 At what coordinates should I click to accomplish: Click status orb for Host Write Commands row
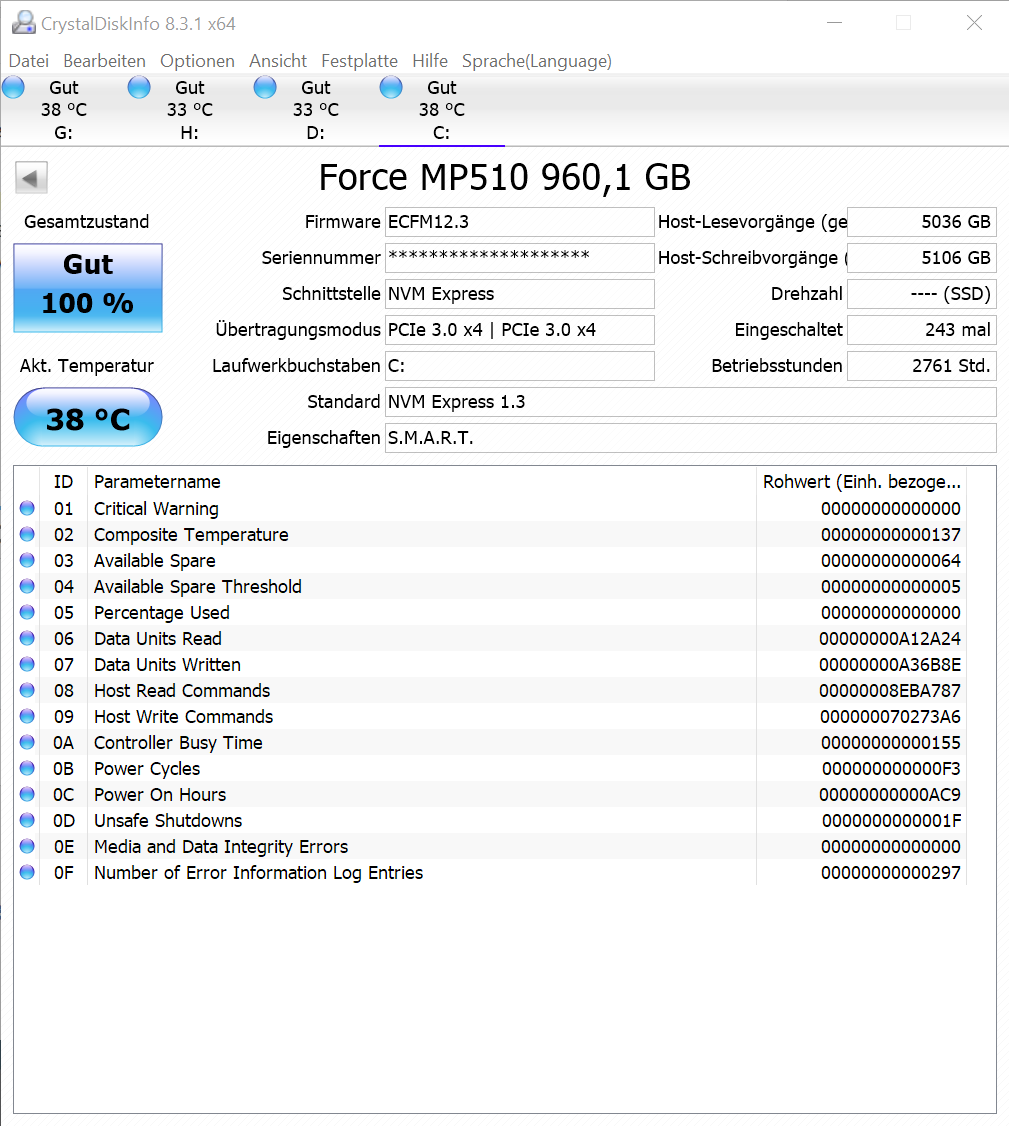[x=27, y=716]
